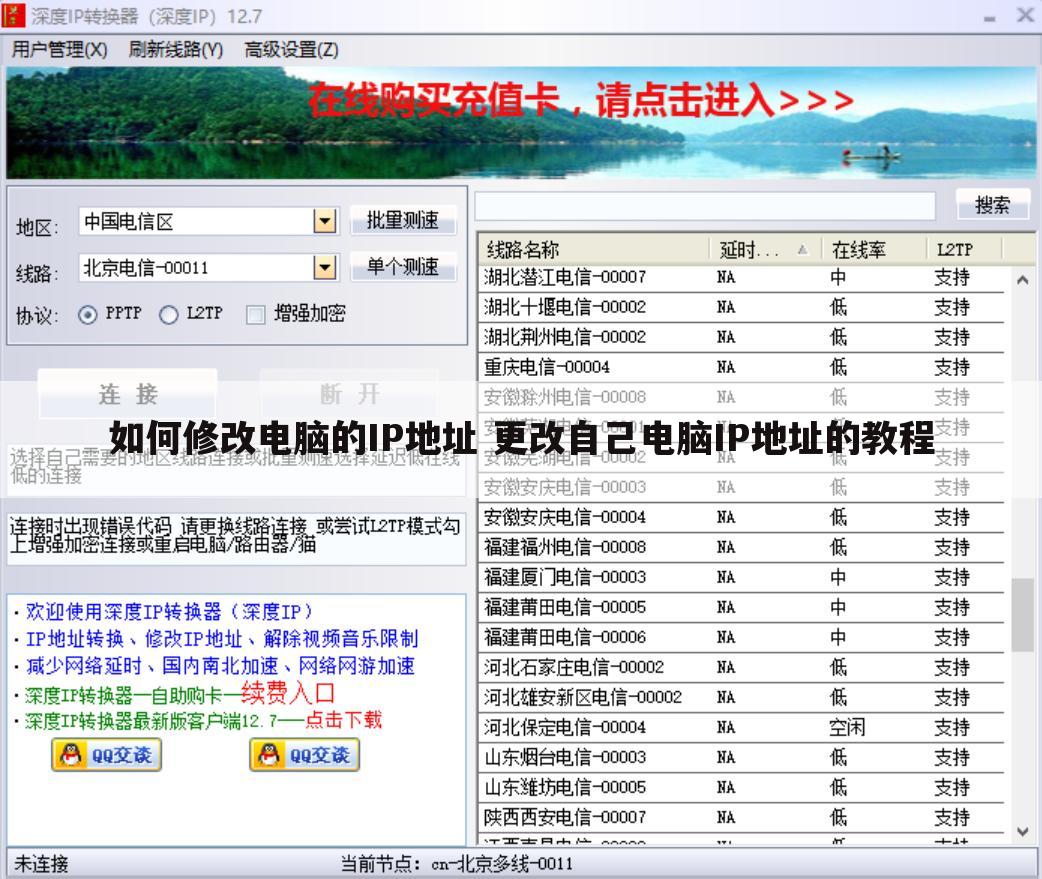1042x879 pixels.
Task: Open the 中国电信区 region combo box
Action: point(209,221)
